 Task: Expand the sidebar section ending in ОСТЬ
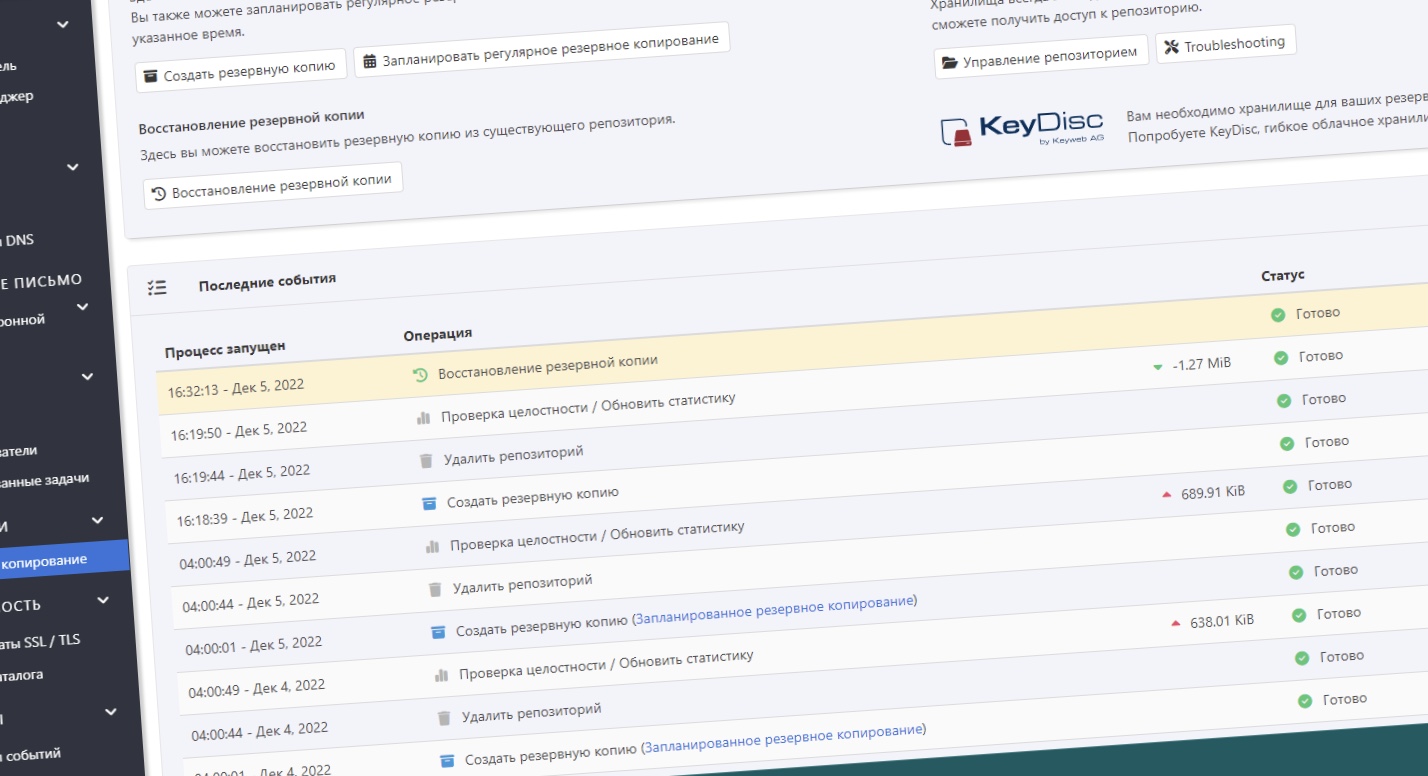coord(103,600)
